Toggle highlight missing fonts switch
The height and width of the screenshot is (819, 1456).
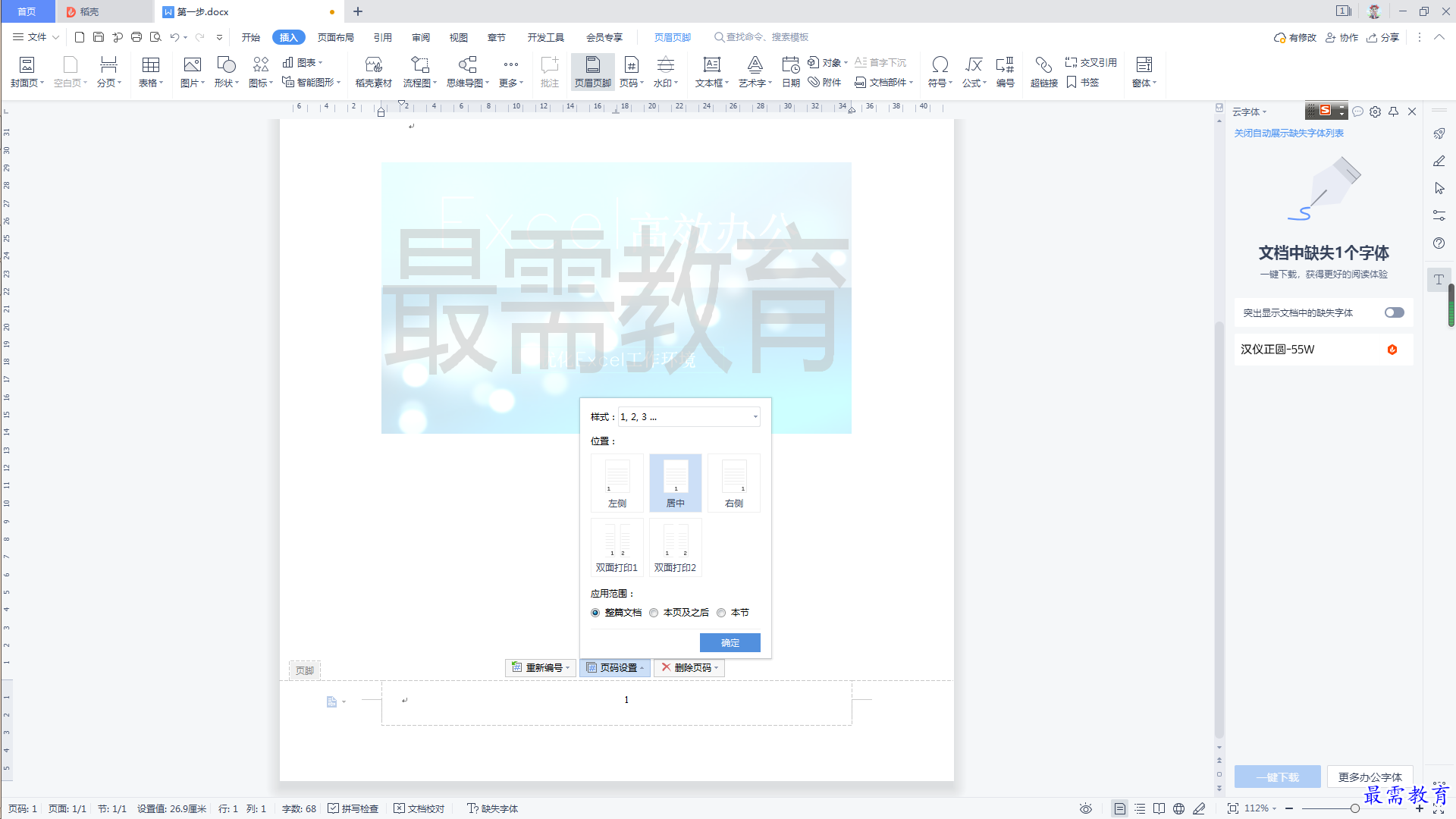tap(1394, 312)
